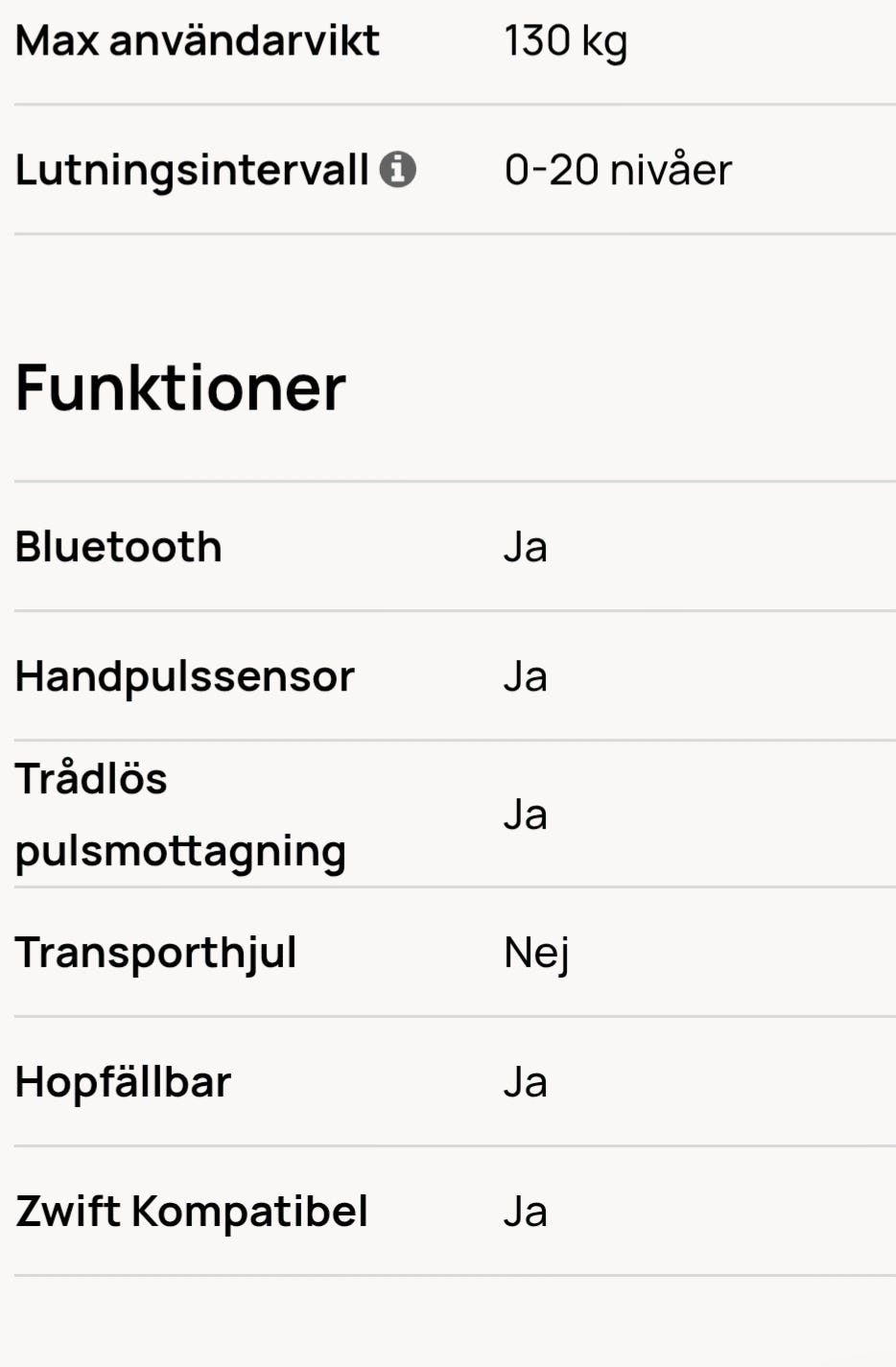The height and width of the screenshot is (1367, 896).
Task: Click the Ja value for Trådlös pulsmottagning
Action: [x=526, y=814]
